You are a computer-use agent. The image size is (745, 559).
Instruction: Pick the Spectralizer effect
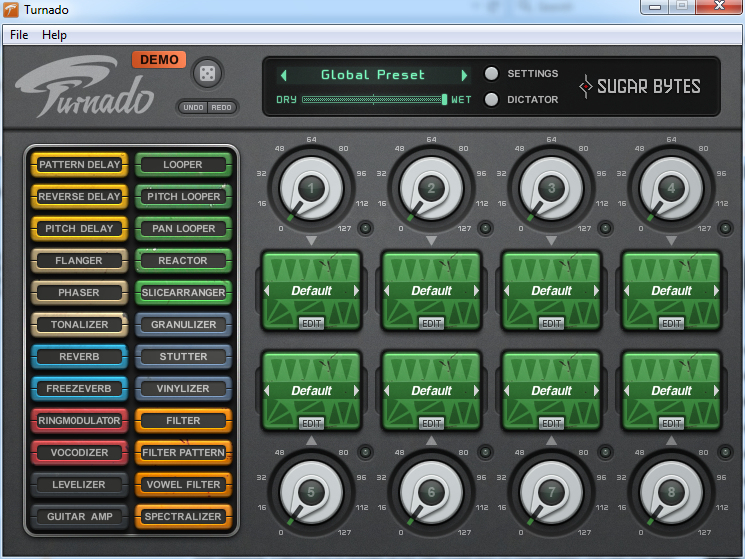(x=183, y=517)
